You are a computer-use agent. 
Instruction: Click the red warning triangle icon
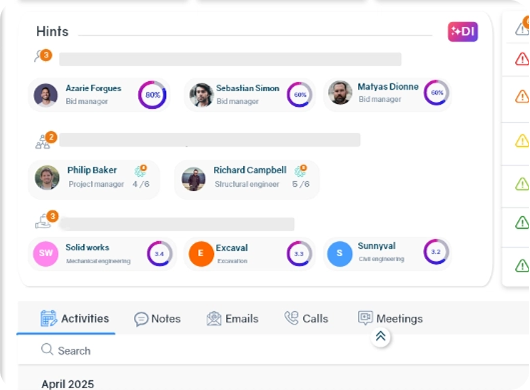522,59
